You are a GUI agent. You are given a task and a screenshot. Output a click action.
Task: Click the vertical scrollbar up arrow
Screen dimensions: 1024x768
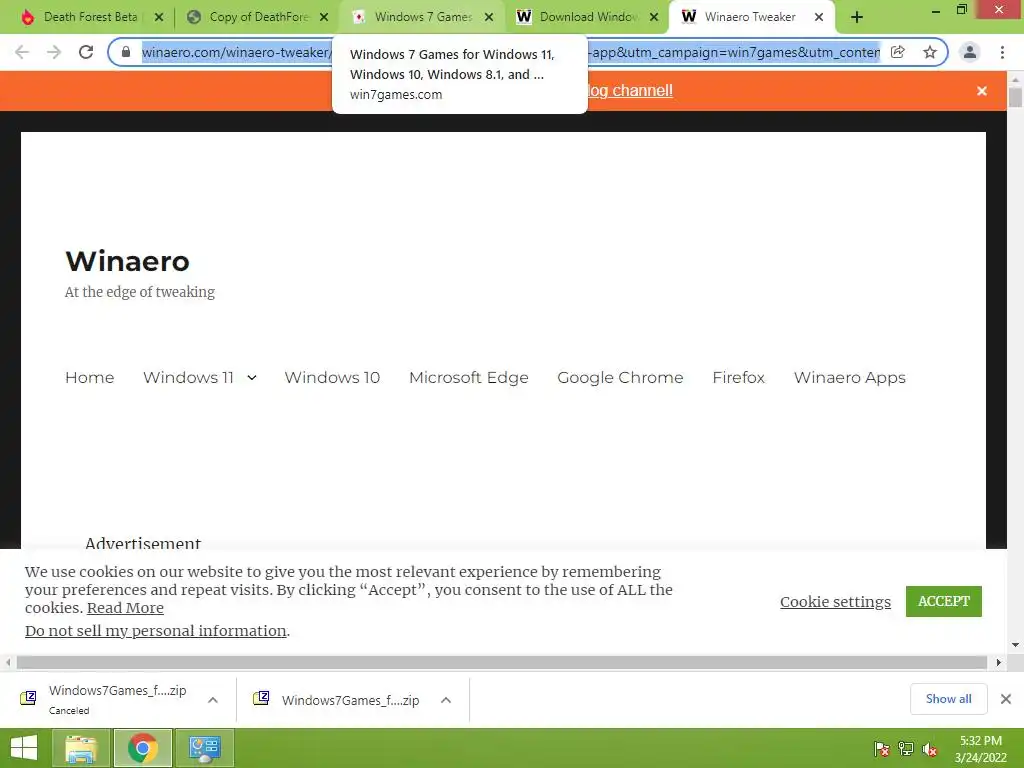click(x=1016, y=80)
